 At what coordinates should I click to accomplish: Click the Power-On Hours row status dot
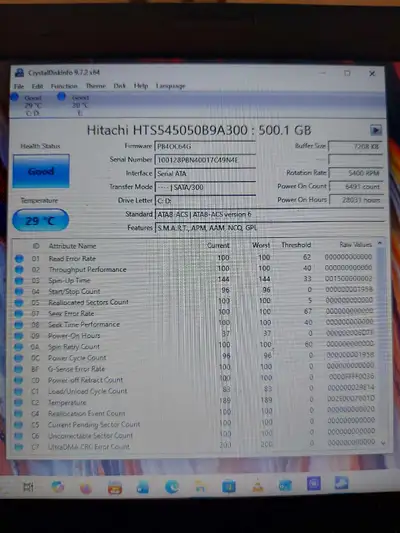click(19, 336)
